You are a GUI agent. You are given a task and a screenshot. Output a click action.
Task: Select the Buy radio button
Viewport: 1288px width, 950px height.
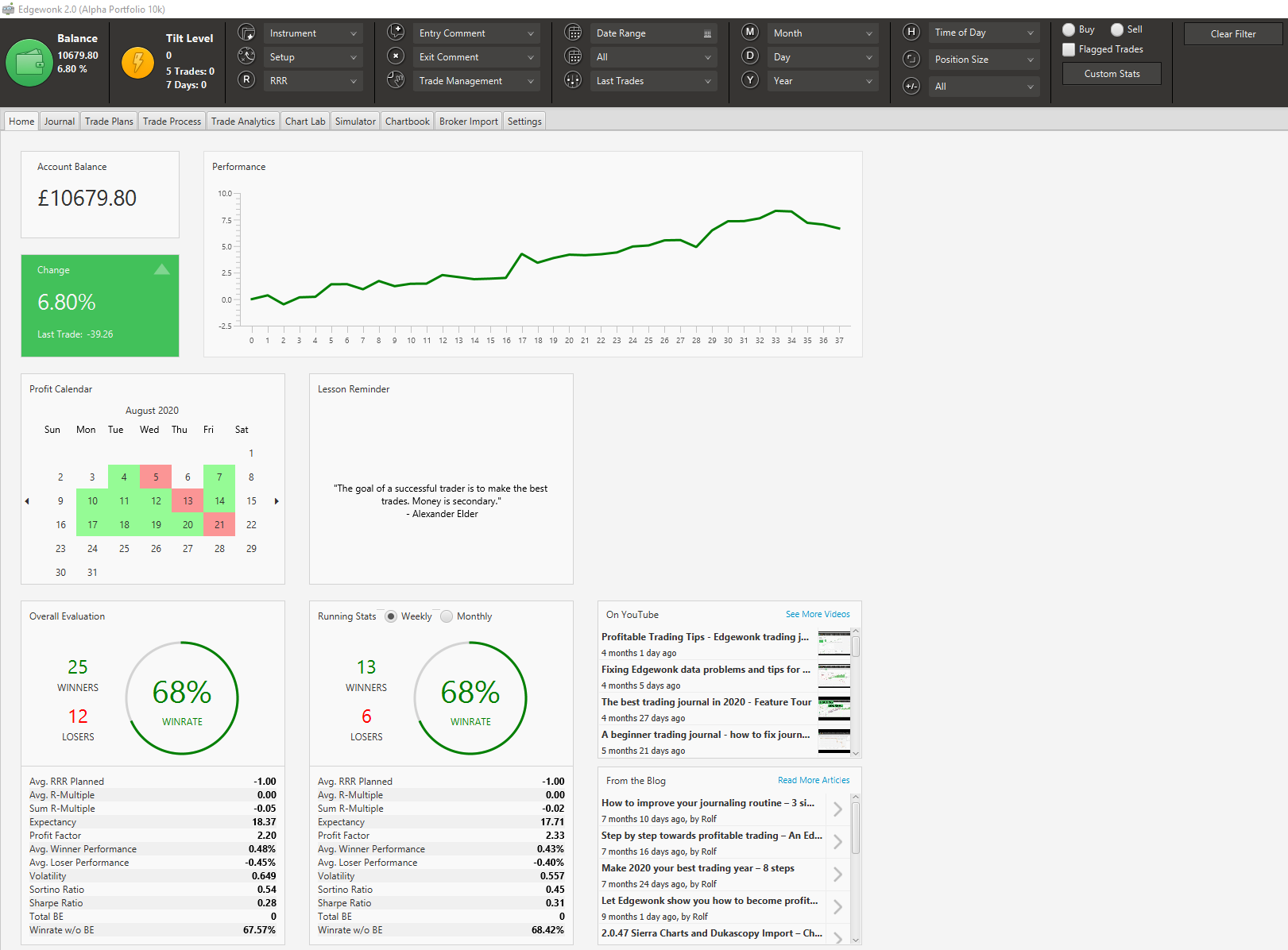coord(1069,29)
